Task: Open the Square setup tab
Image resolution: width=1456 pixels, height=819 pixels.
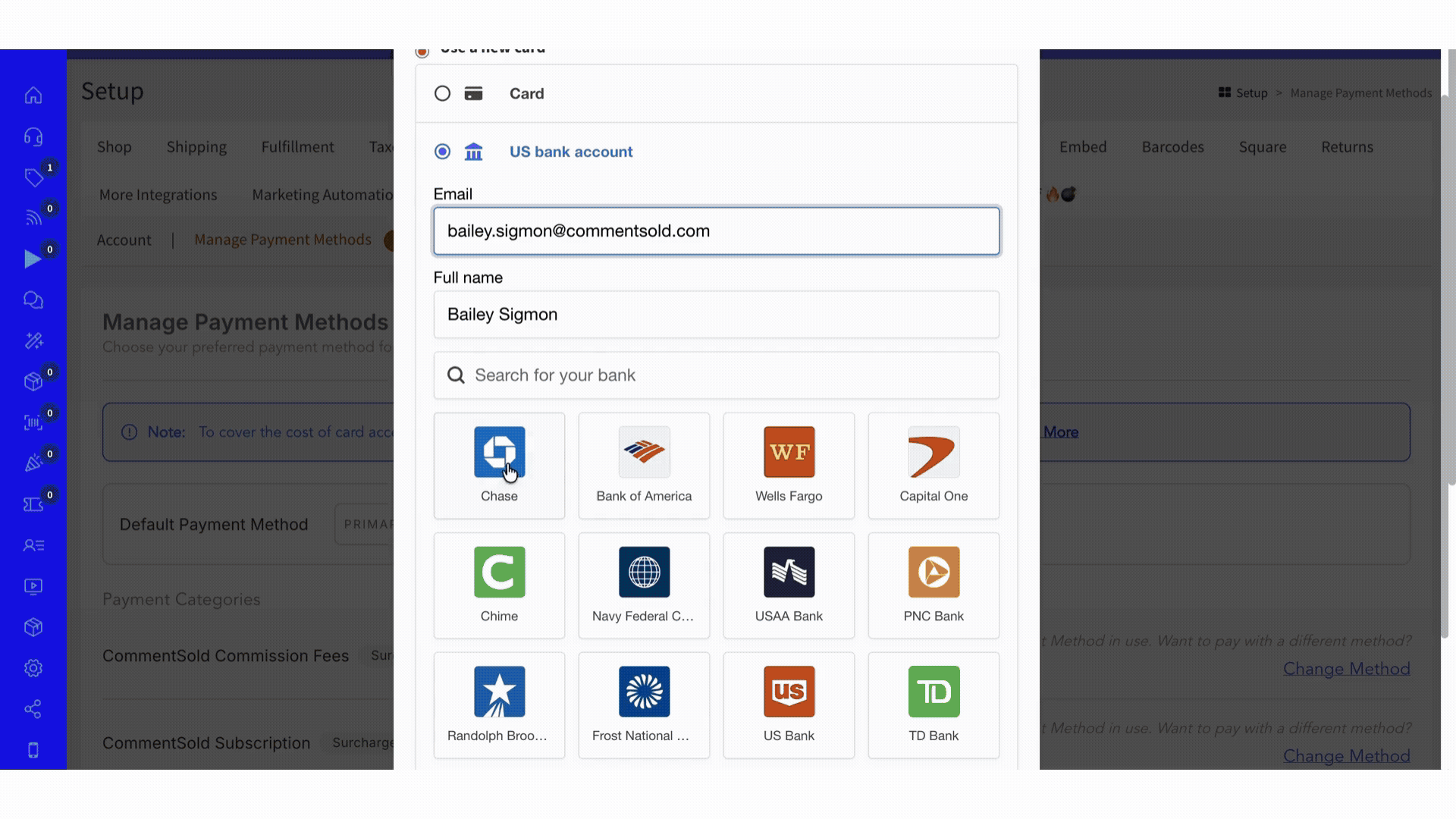Action: (1262, 147)
